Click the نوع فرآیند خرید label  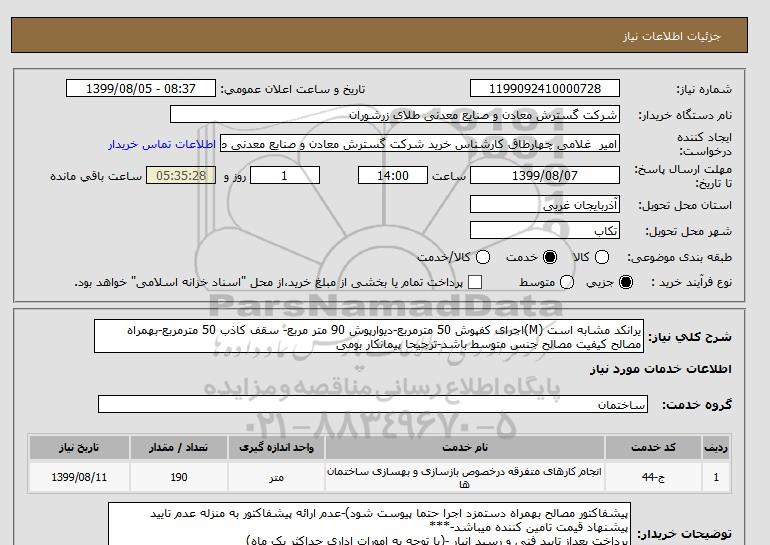691,282
